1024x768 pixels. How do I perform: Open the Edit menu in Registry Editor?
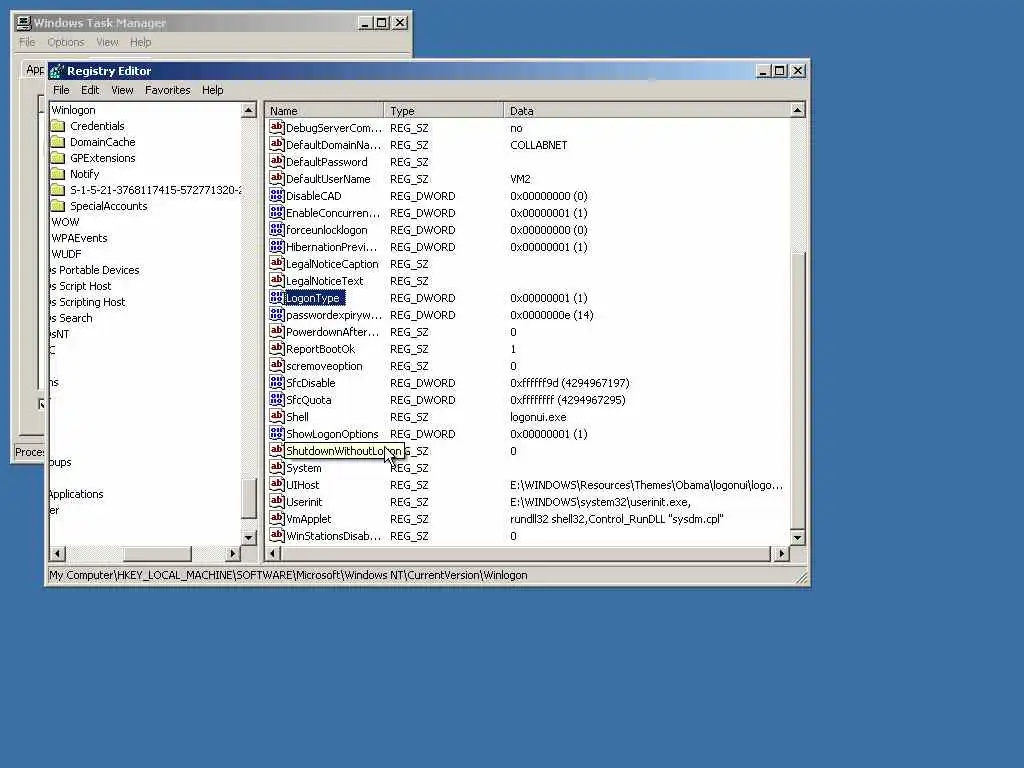point(90,90)
